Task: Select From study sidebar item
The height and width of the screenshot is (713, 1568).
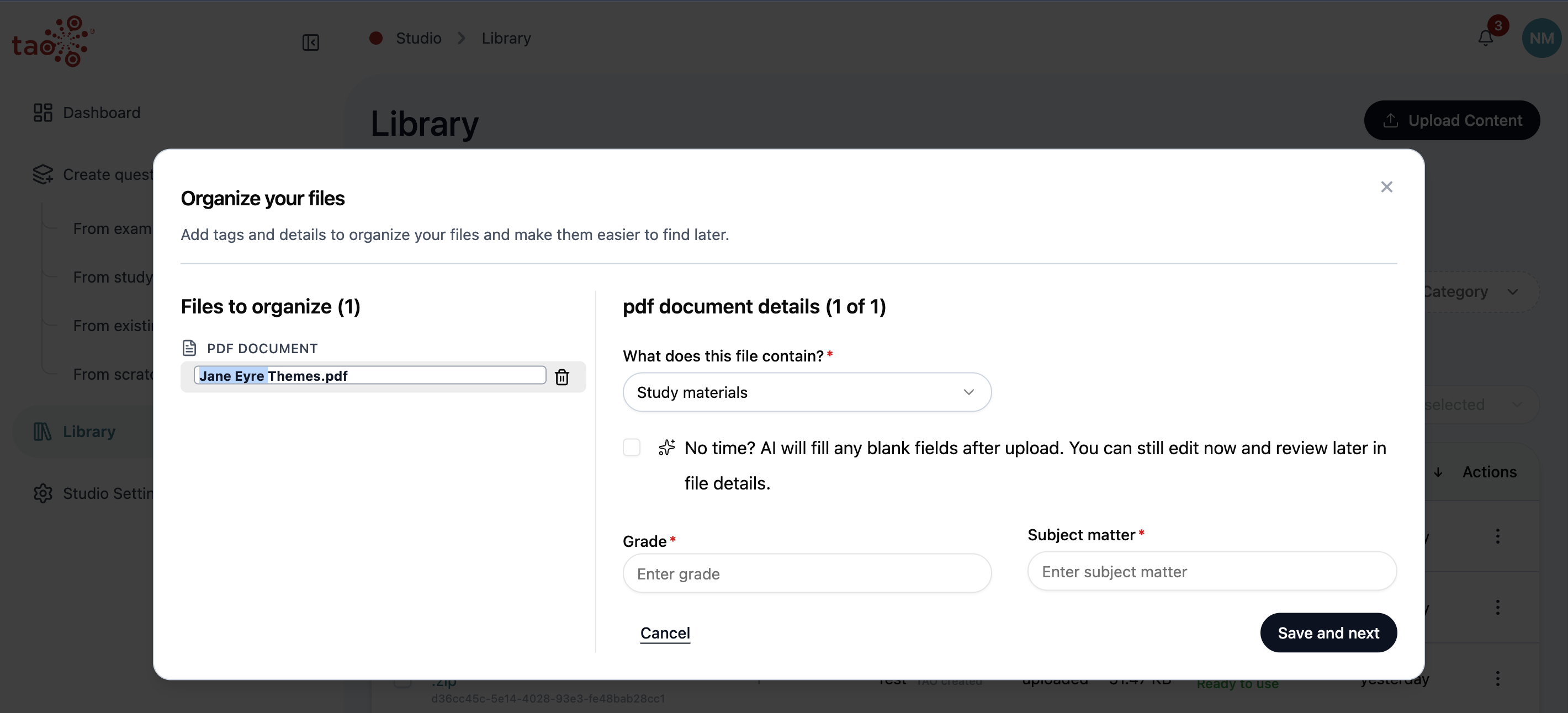Action: pos(113,278)
